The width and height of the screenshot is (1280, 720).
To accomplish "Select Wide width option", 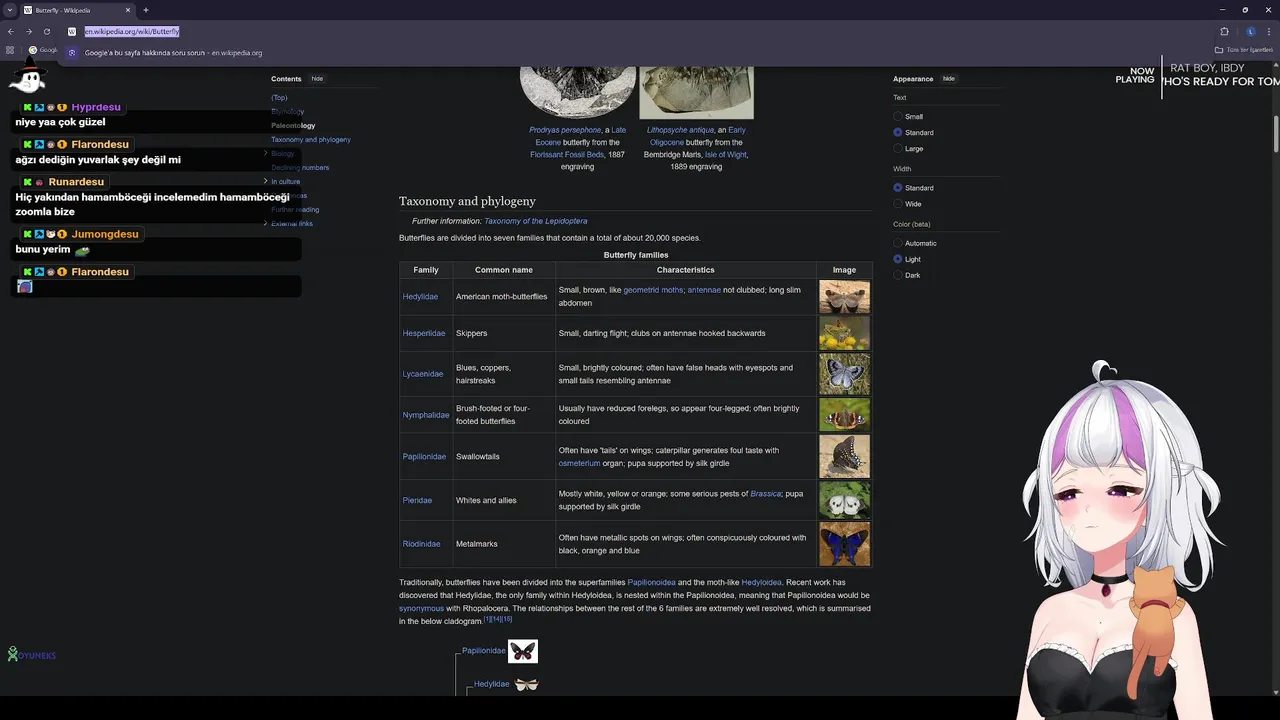I will [x=898, y=204].
